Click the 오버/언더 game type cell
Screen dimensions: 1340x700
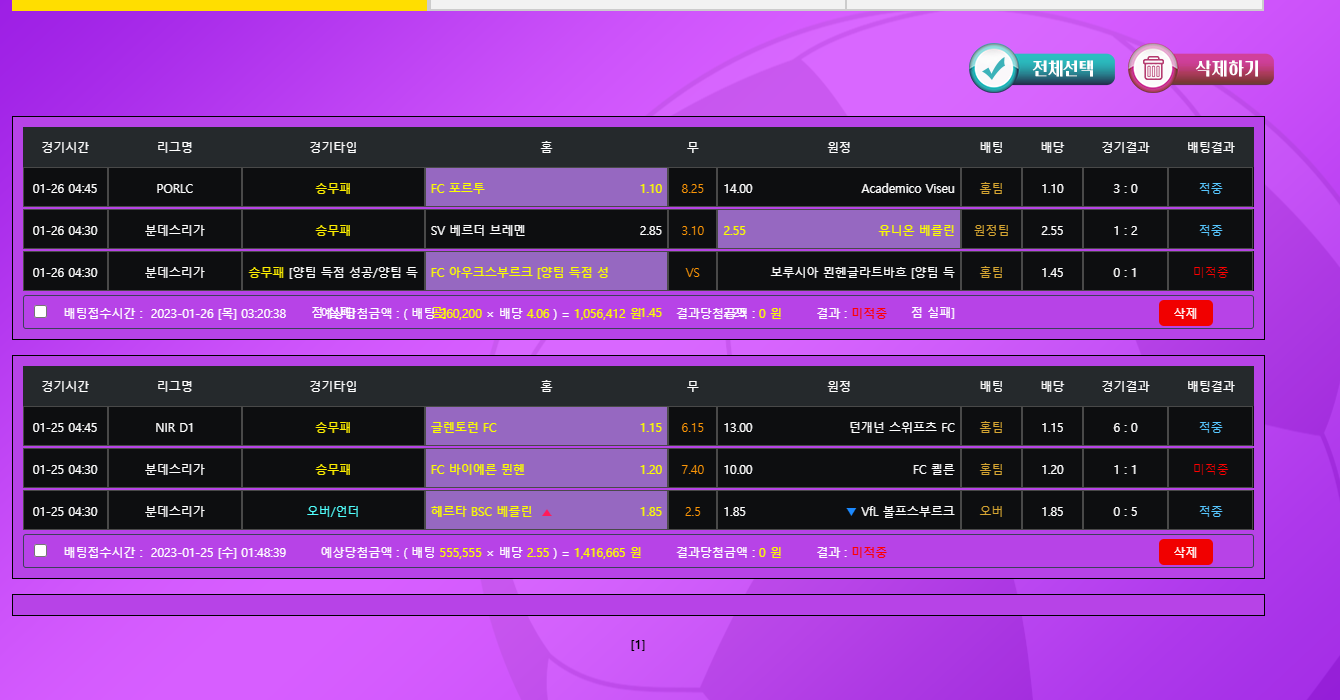click(333, 511)
